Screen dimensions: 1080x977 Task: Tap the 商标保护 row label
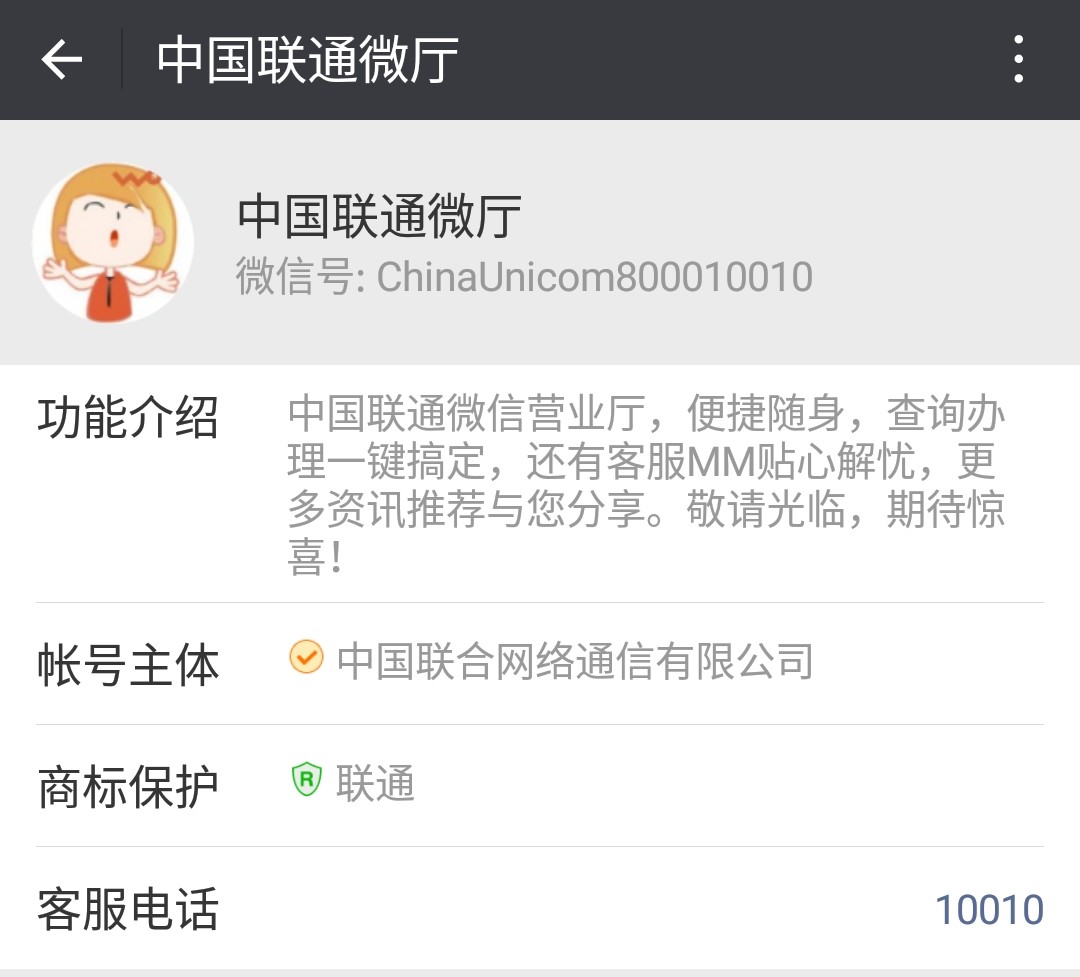click(128, 787)
